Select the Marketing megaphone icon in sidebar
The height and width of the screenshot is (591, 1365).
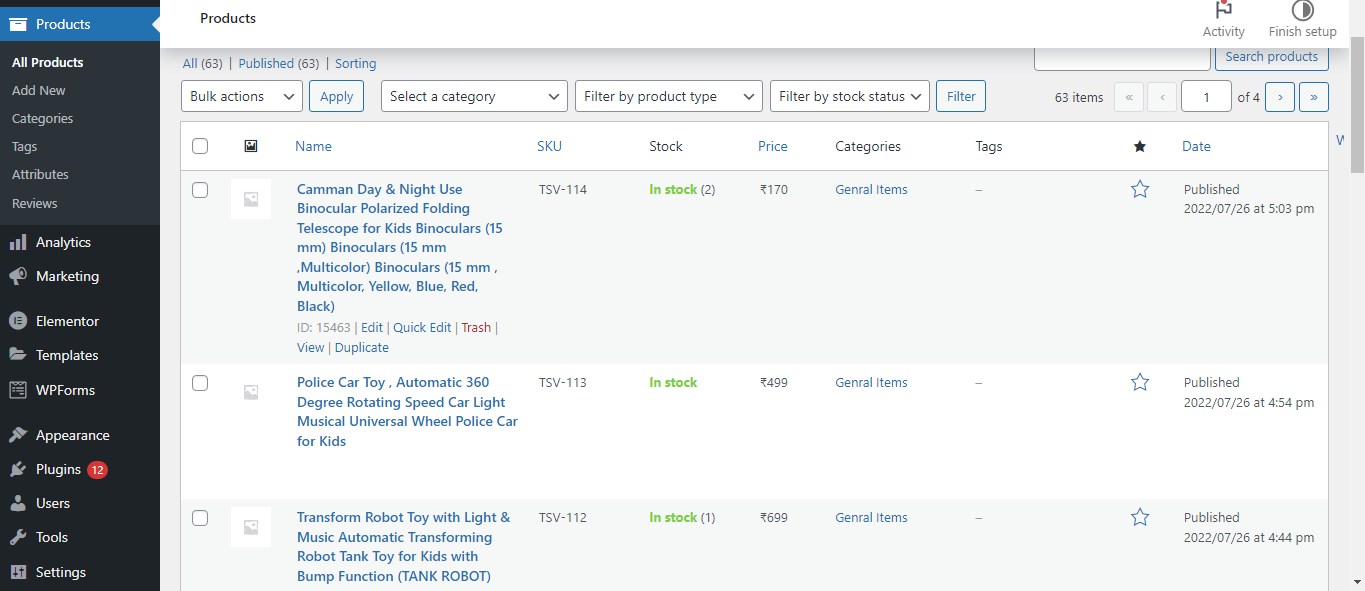(18, 276)
